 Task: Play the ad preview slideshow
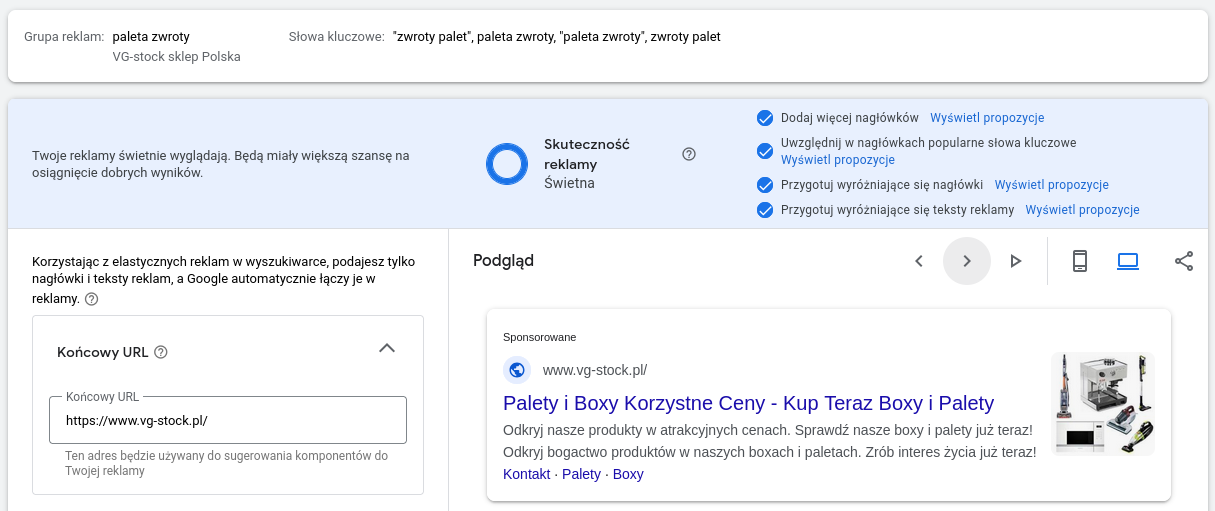click(x=1016, y=261)
